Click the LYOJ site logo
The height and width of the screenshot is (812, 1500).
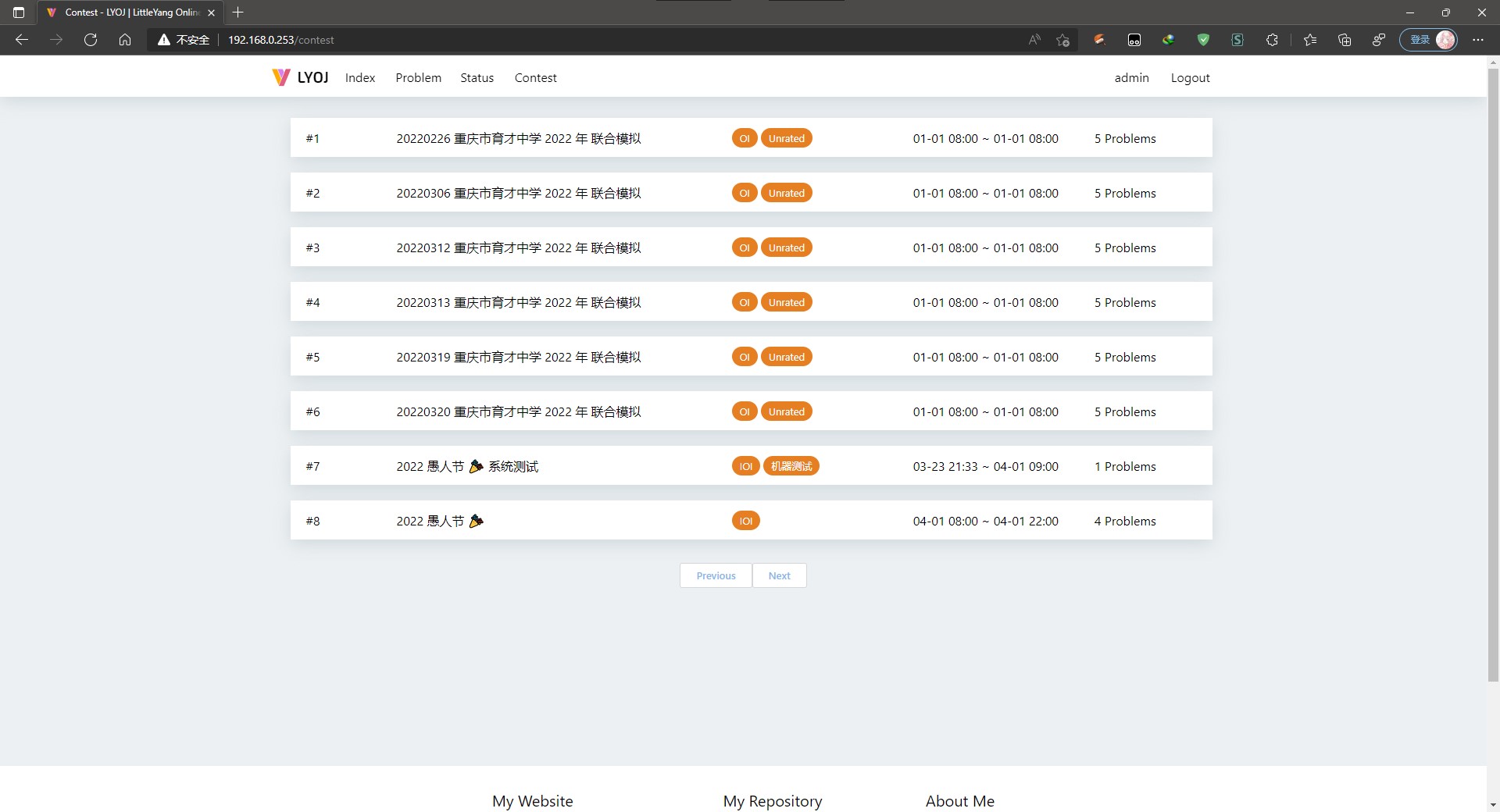coord(300,77)
